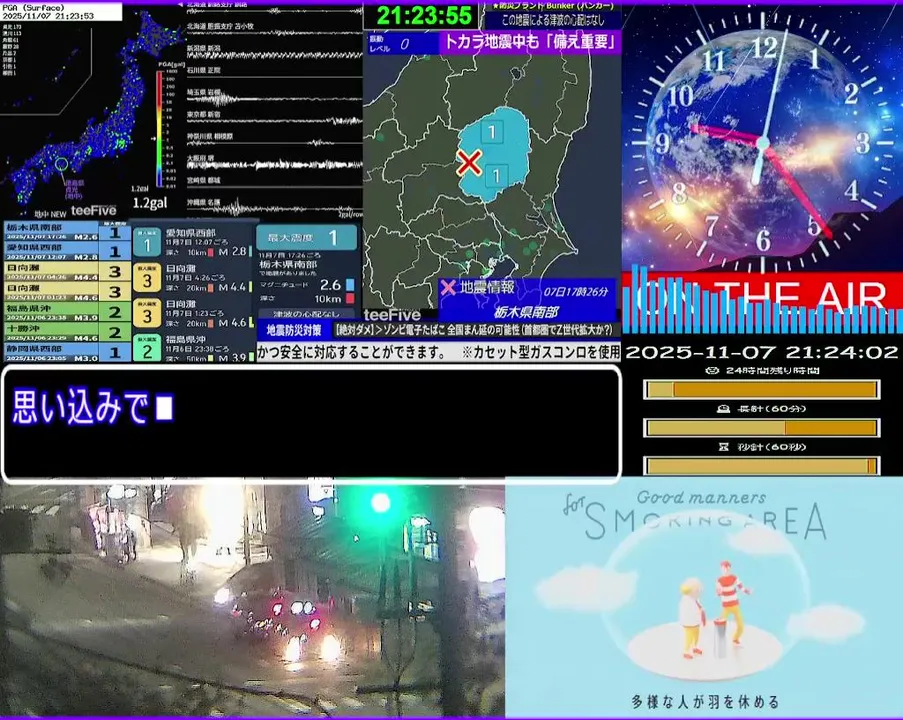Click the blue square next to magnitude 2.6

pyautogui.click(x=350, y=285)
